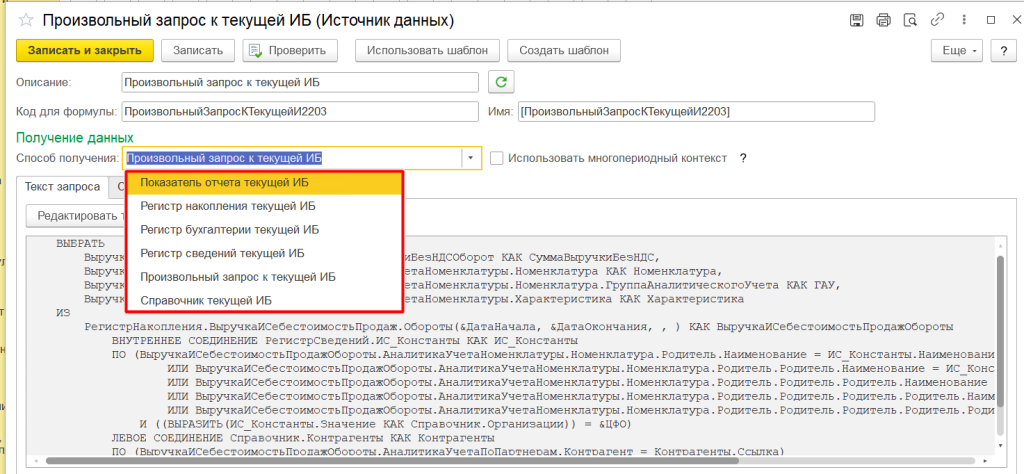
Task: Click the favorites star next to the title
Action: click(x=24, y=19)
